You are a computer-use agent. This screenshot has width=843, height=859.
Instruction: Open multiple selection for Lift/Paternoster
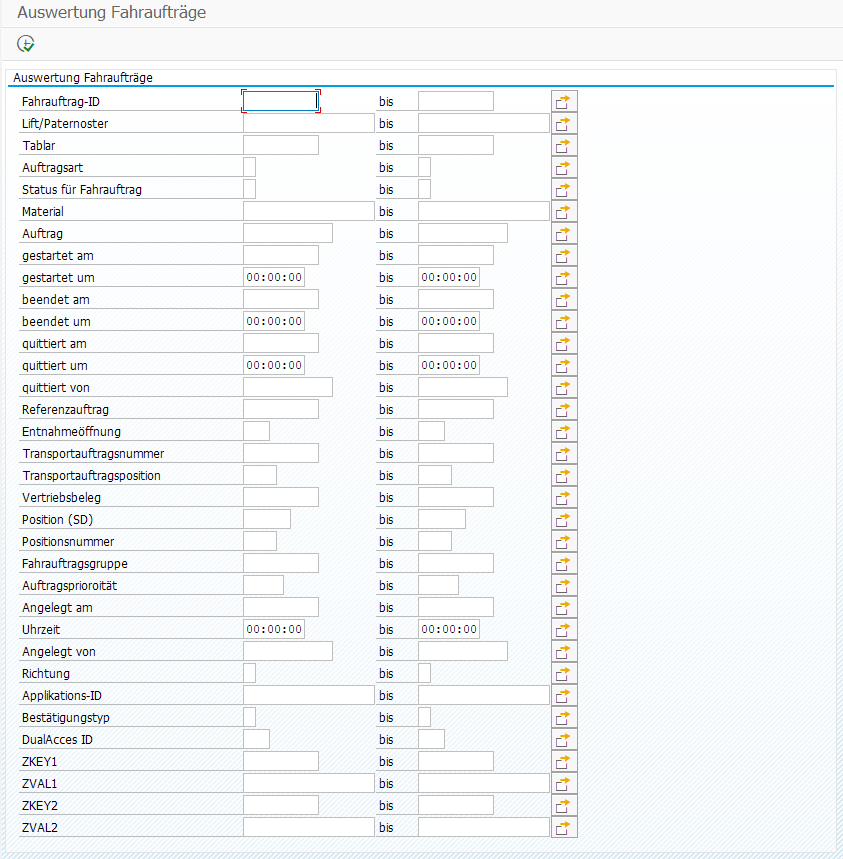tap(564, 123)
